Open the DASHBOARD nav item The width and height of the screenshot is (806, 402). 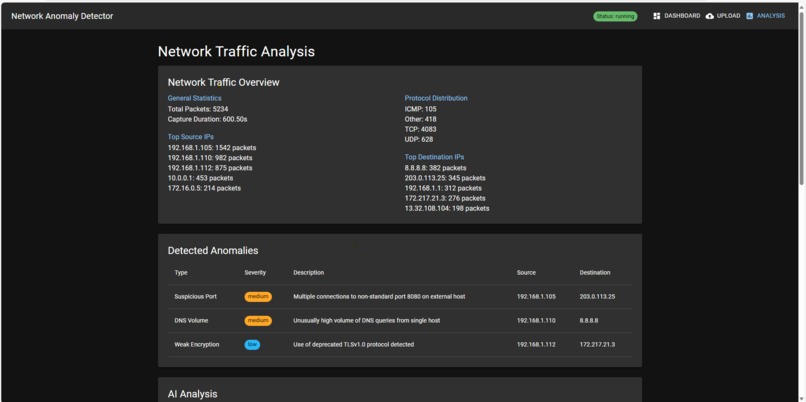pyautogui.click(x=676, y=16)
